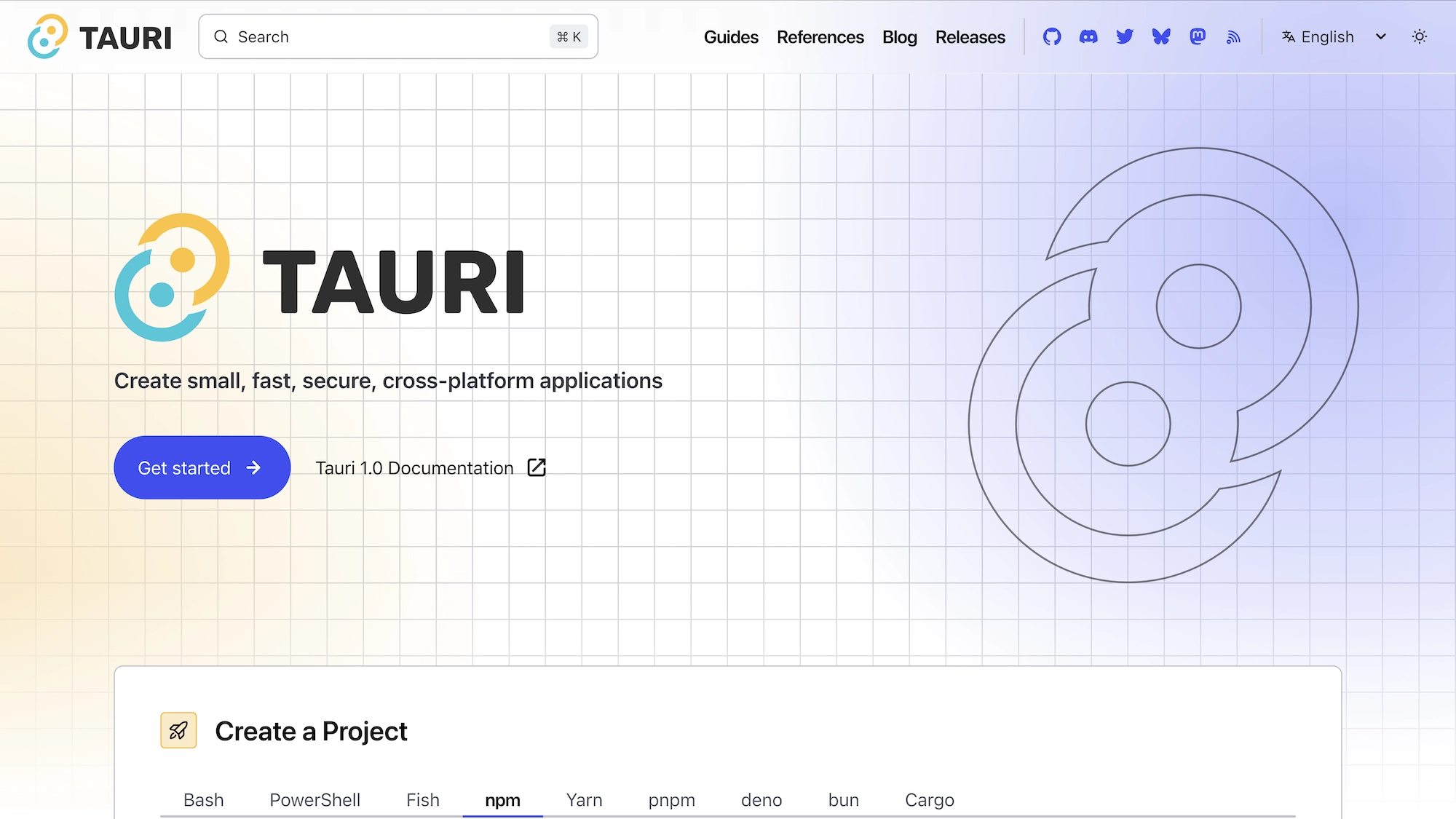Open Tauri's Twitter profile
The image size is (1456, 819).
(1125, 36)
